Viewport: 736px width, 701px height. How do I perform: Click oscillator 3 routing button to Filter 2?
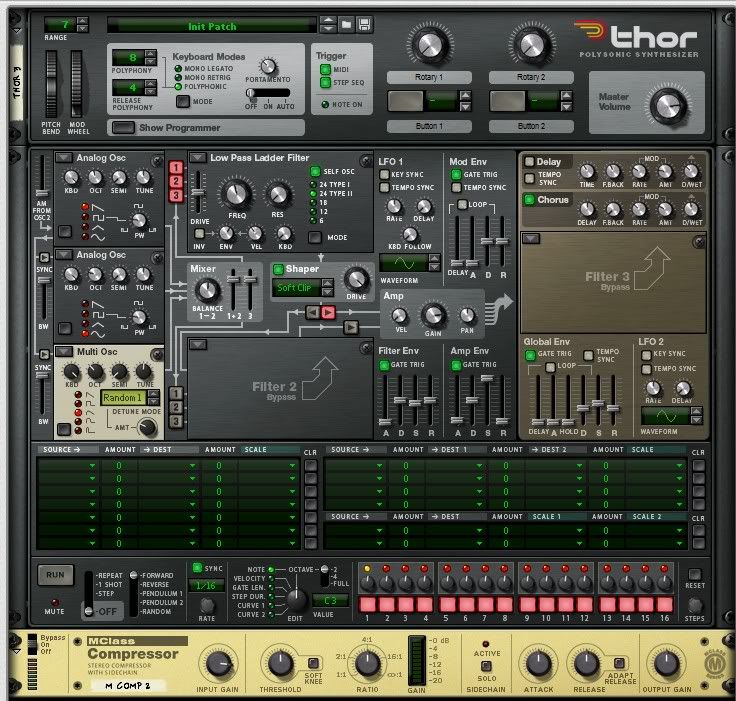click(176, 421)
